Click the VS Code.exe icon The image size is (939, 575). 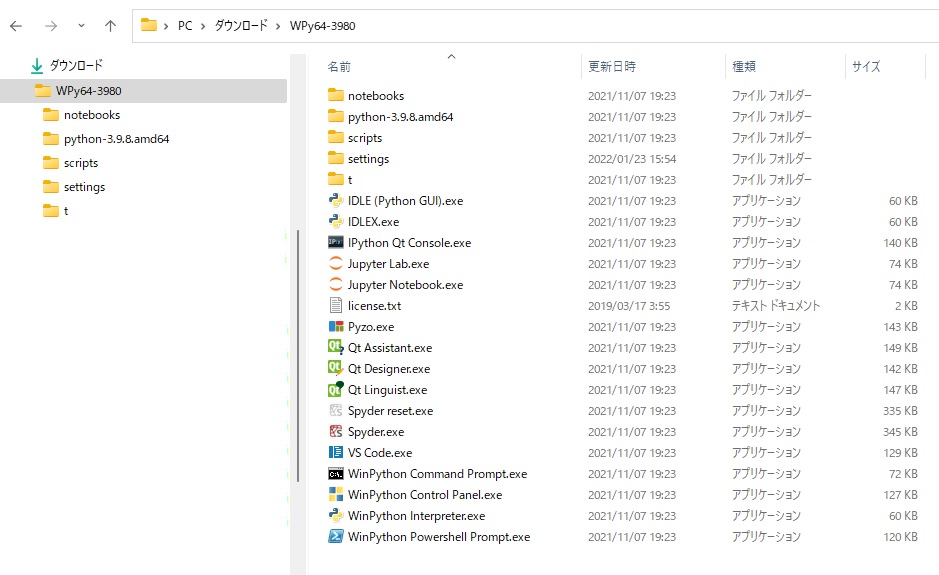(x=336, y=452)
